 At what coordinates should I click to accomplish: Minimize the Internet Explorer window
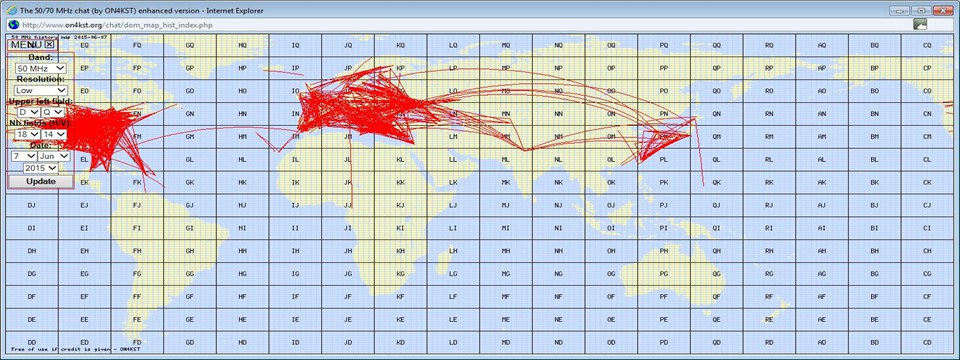click(899, 10)
